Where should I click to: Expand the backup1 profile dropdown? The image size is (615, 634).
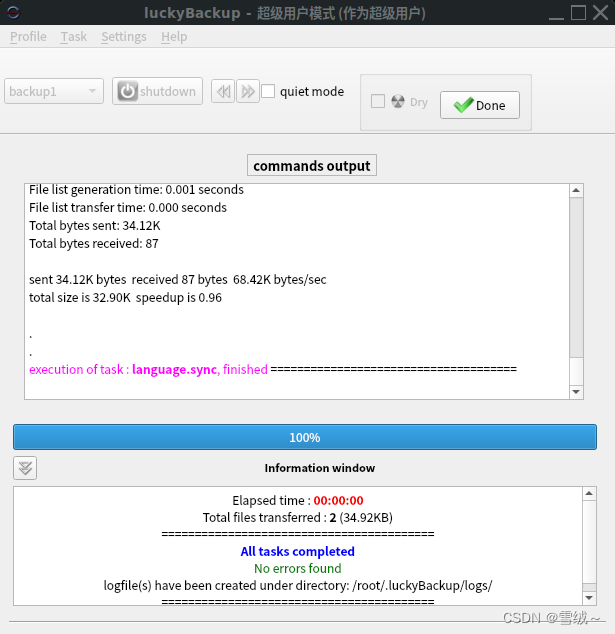coord(54,91)
